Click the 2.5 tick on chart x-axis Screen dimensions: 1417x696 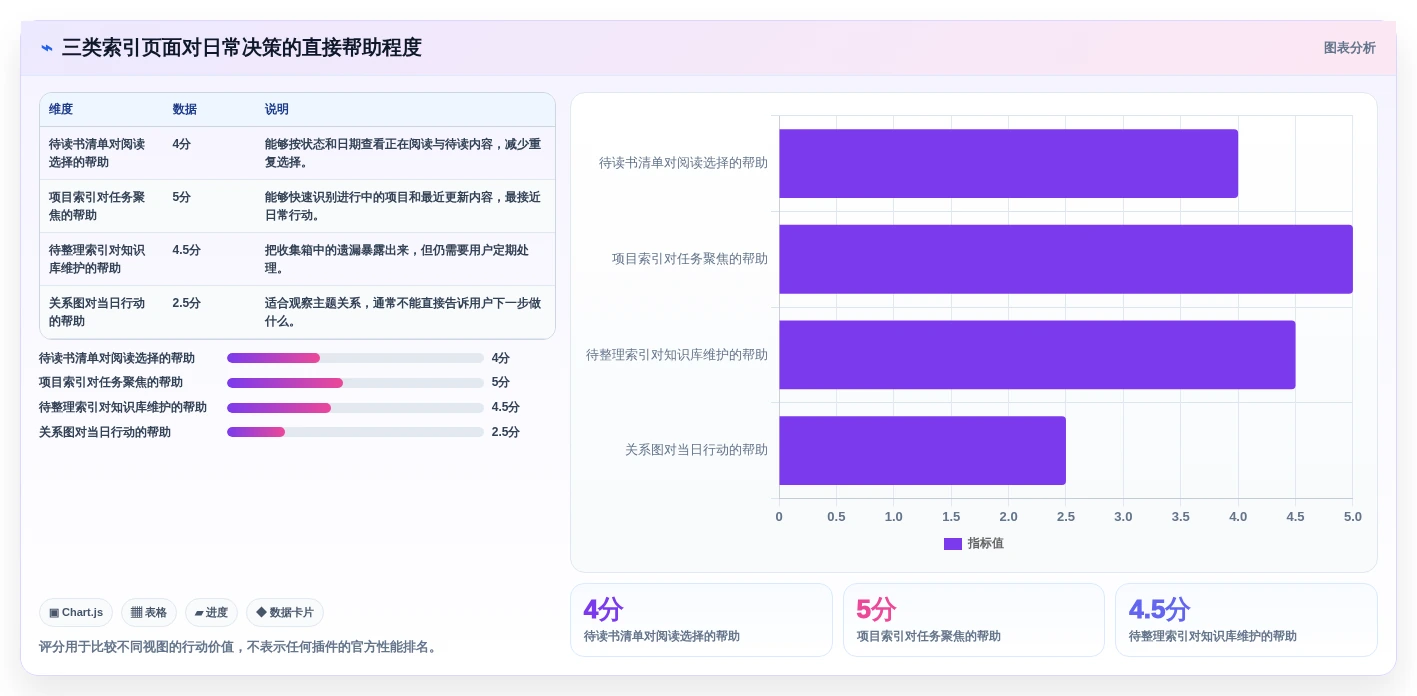point(1066,517)
